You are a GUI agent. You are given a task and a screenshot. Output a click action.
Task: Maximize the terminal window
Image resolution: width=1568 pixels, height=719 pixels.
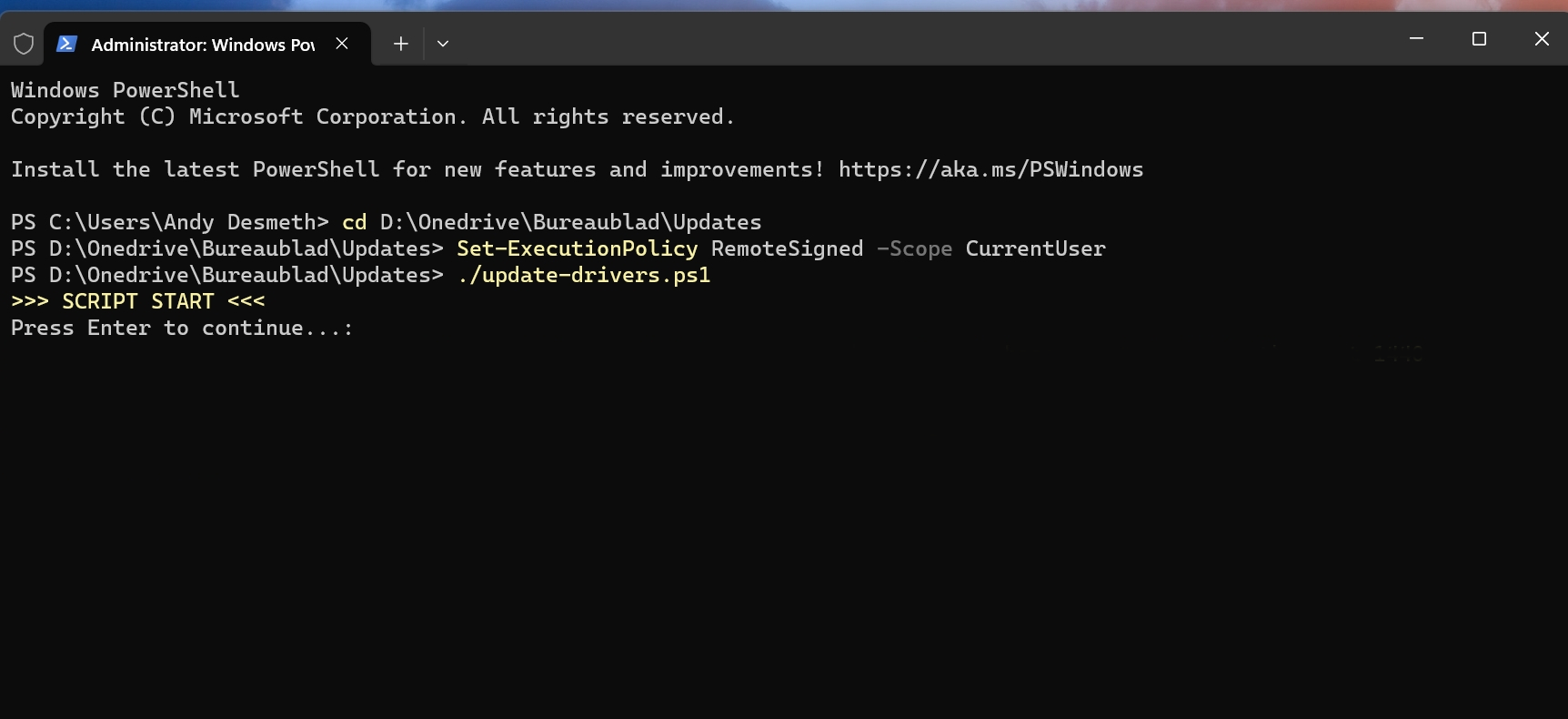(1479, 38)
